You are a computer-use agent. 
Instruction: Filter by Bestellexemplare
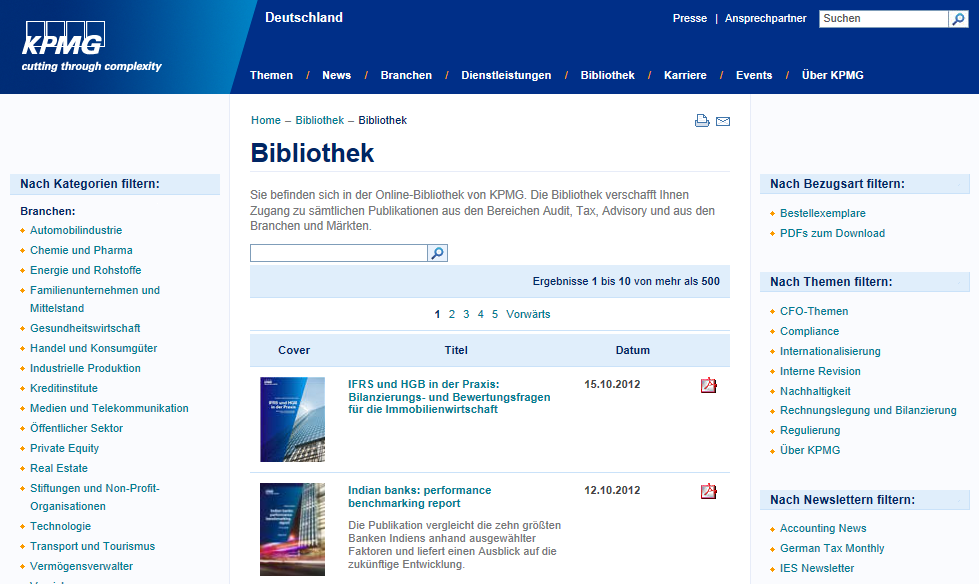pos(822,214)
